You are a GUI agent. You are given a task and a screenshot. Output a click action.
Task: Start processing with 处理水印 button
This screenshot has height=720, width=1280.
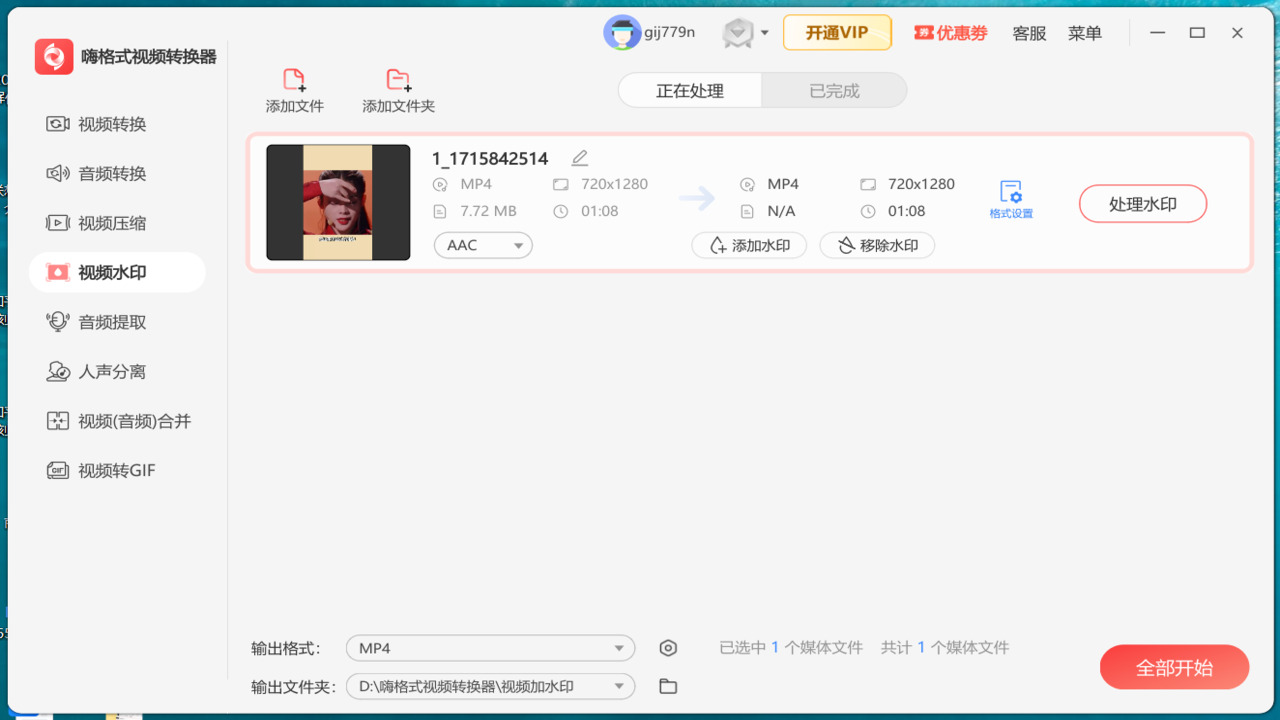(x=1142, y=203)
